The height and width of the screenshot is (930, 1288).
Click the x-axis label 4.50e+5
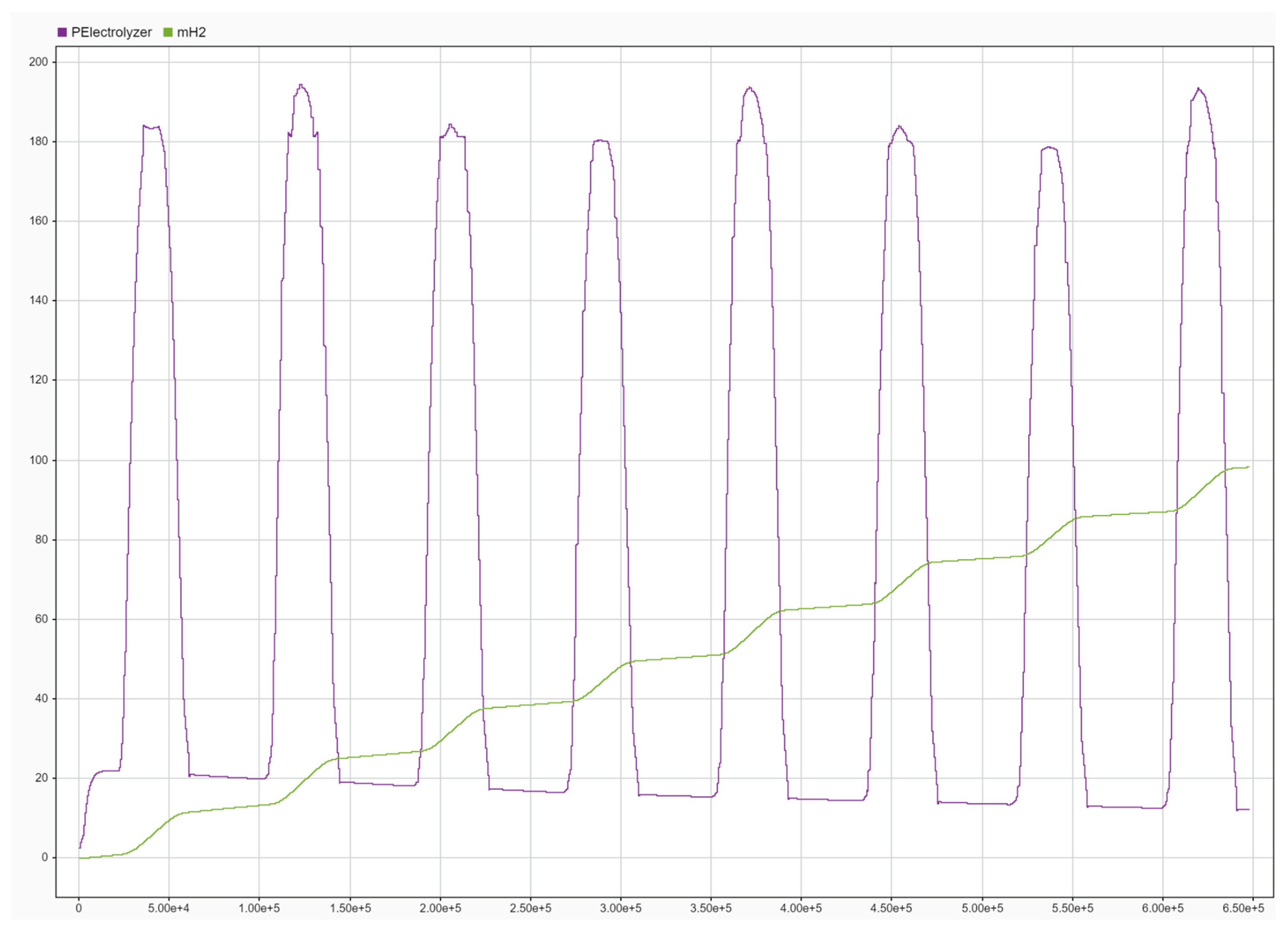892,908
